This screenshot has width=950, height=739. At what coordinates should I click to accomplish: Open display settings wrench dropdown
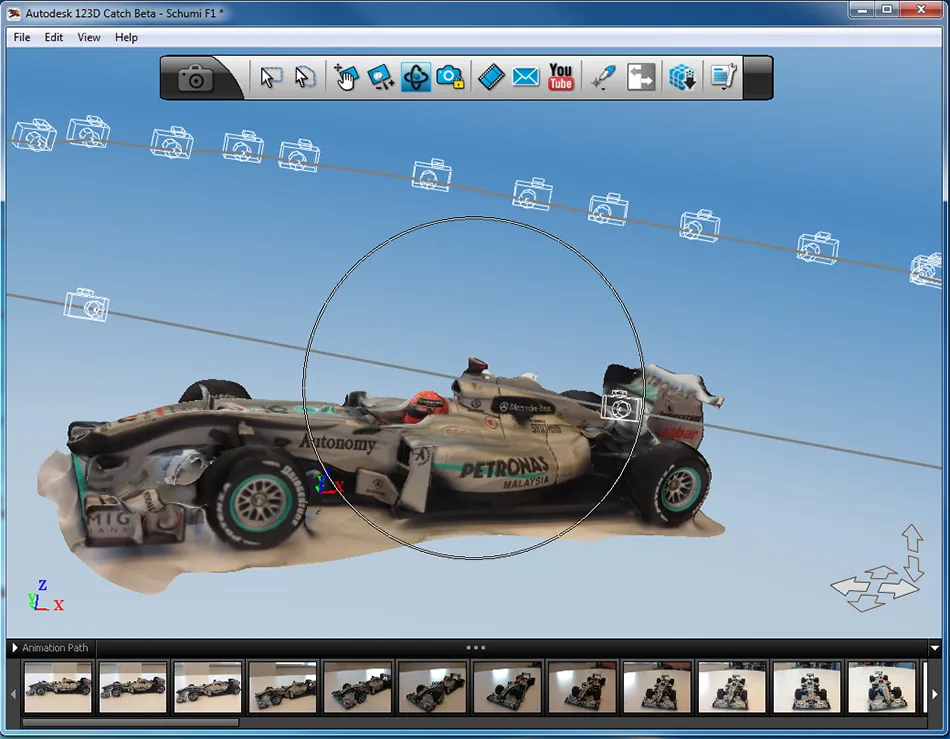[x=723, y=78]
